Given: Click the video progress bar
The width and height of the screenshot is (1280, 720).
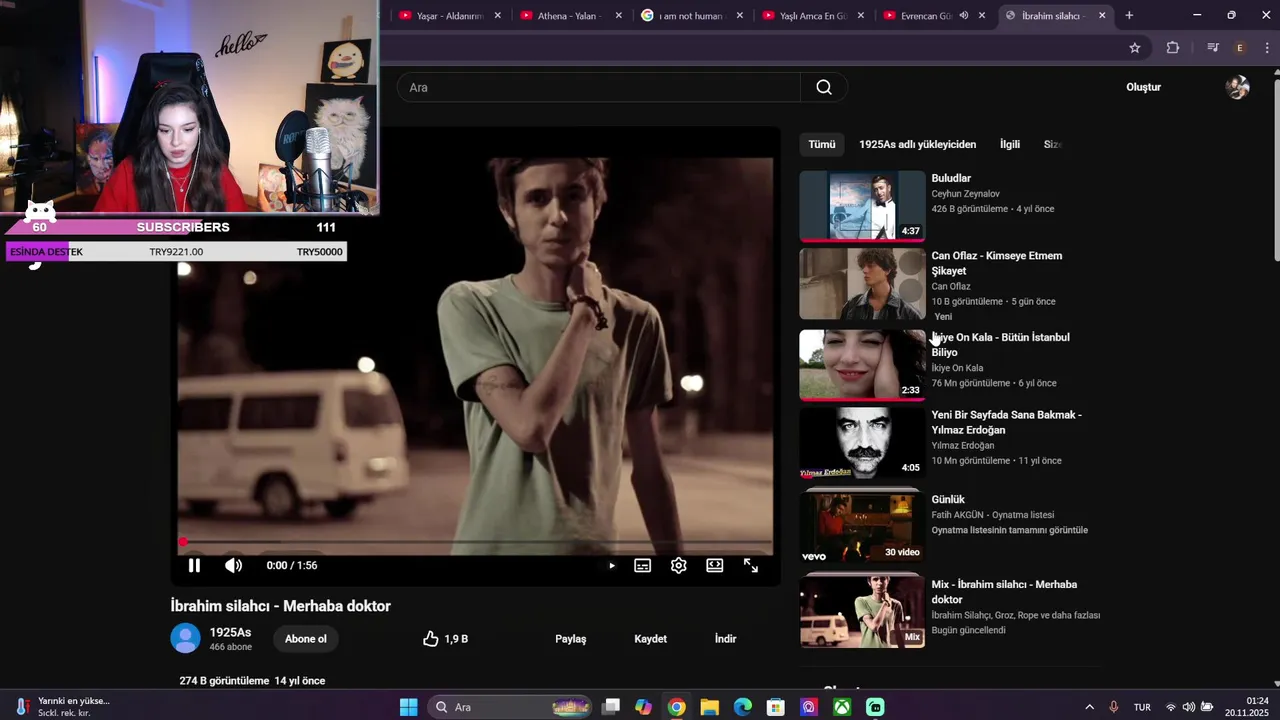Looking at the screenshot, I should coord(476,542).
